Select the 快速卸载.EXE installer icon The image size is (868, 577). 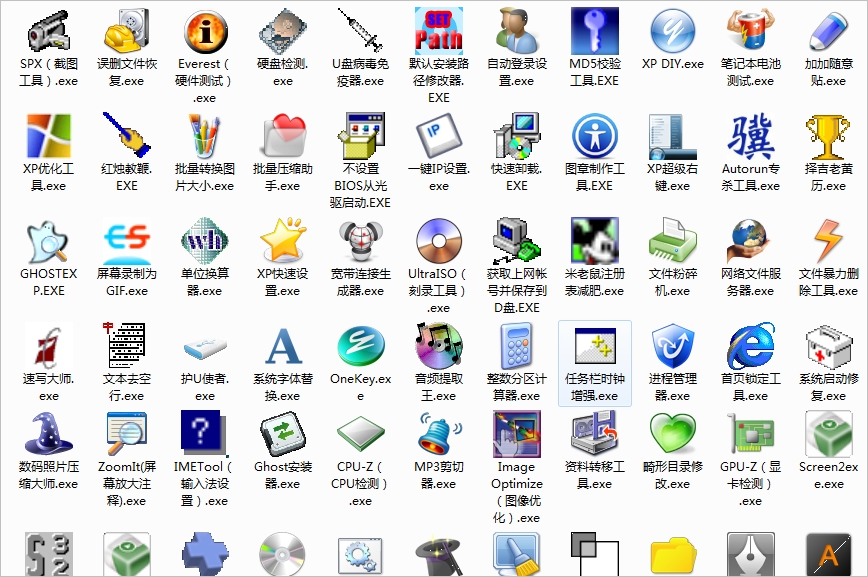[516, 136]
